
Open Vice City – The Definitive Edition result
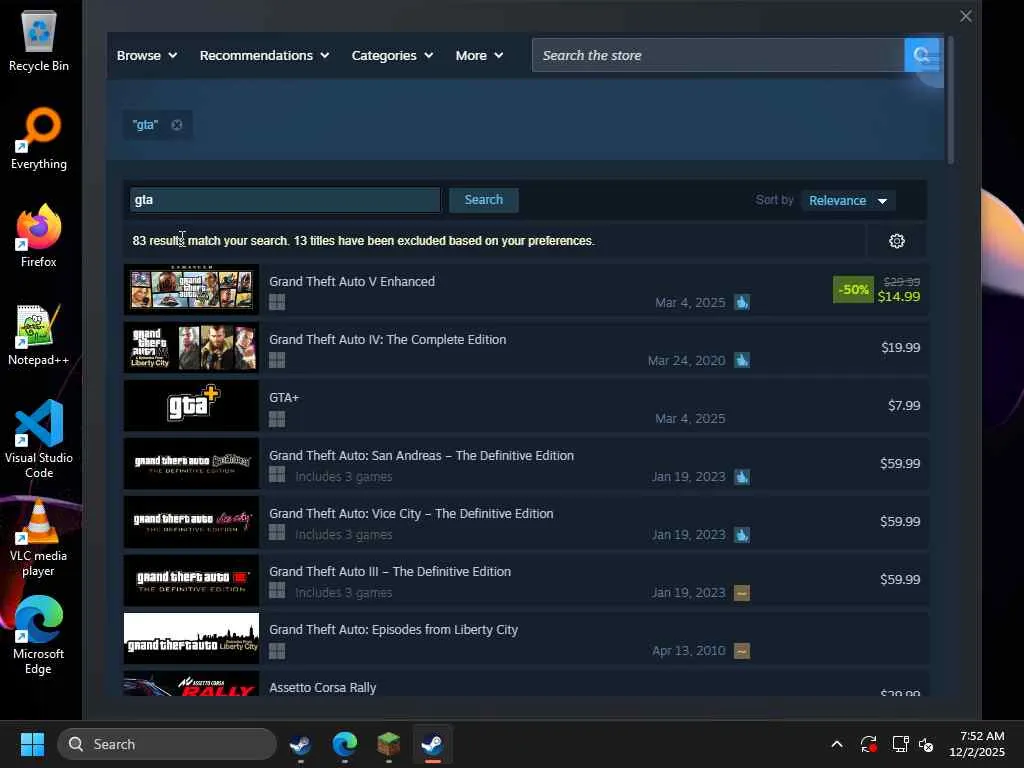click(411, 513)
